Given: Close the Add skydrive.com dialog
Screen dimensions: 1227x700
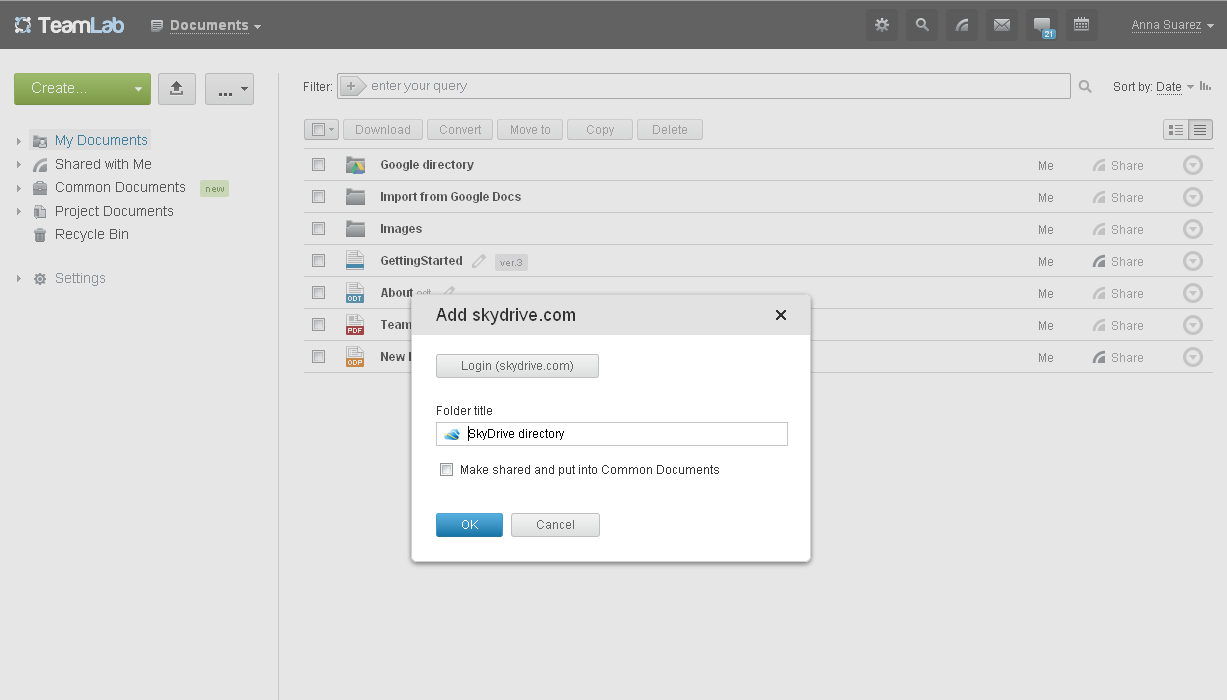Looking at the screenshot, I should point(781,315).
